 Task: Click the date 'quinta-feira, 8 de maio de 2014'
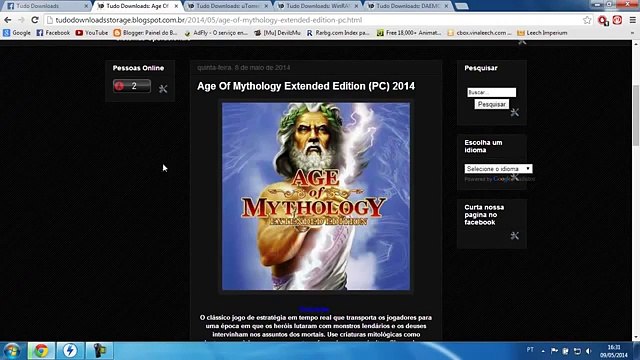[x=244, y=68]
